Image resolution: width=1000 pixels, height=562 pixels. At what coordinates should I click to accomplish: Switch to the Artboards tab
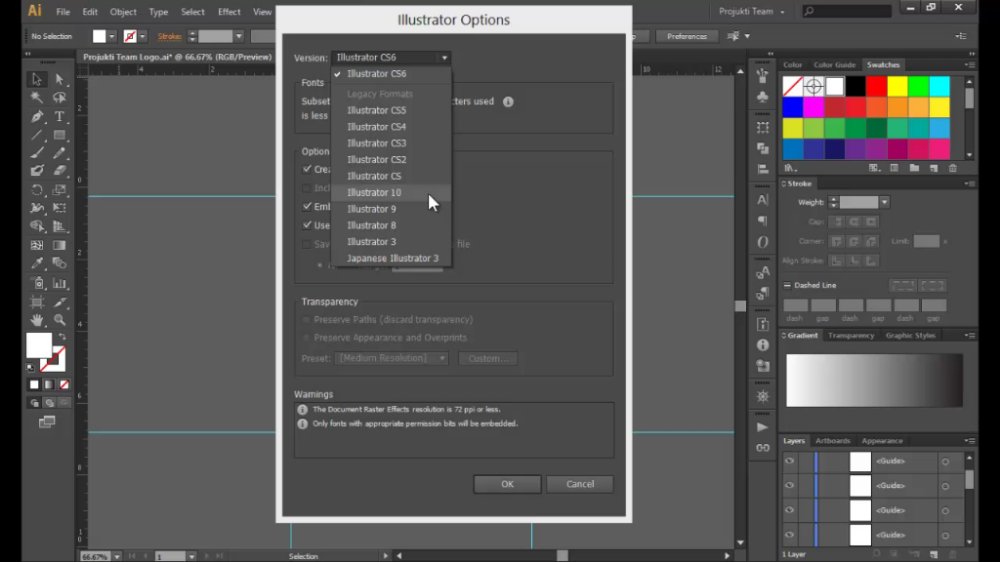[x=832, y=441]
